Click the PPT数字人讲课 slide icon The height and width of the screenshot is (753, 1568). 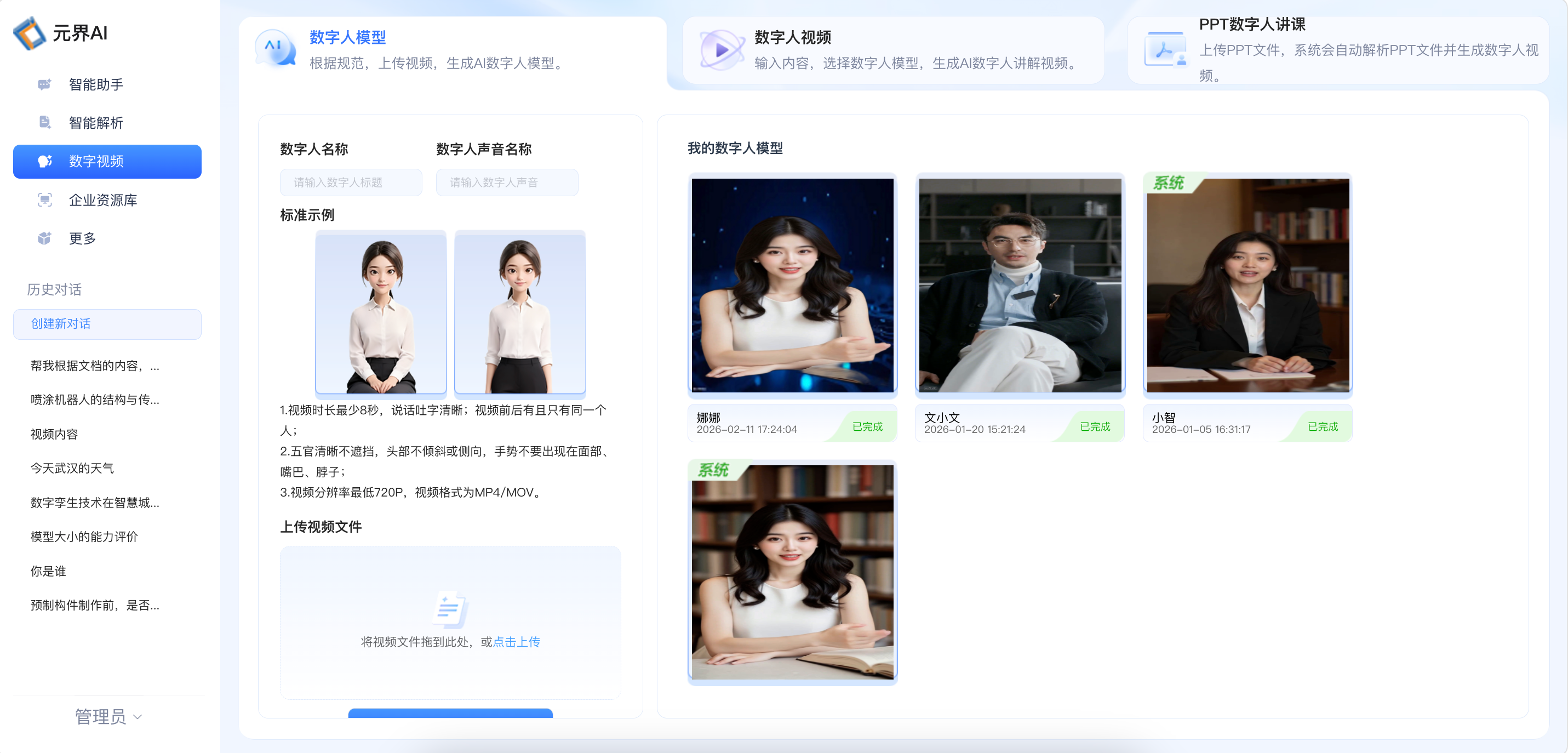tap(1165, 50)
